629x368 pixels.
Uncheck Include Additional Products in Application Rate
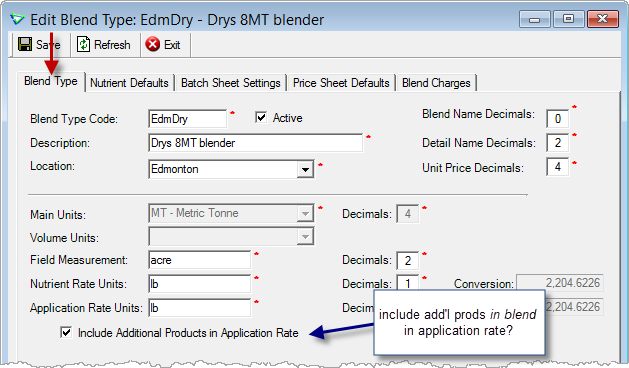[66, 332]
